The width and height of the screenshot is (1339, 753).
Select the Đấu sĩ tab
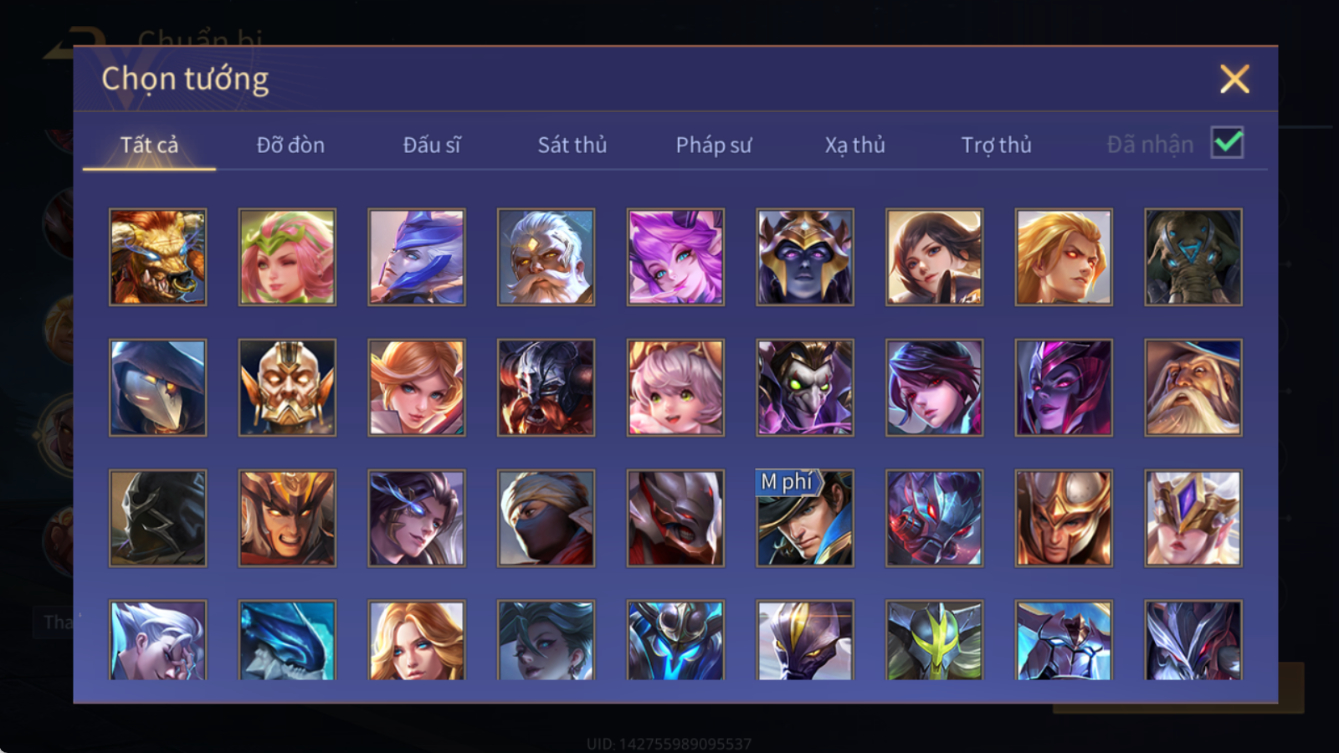[432, 145]
